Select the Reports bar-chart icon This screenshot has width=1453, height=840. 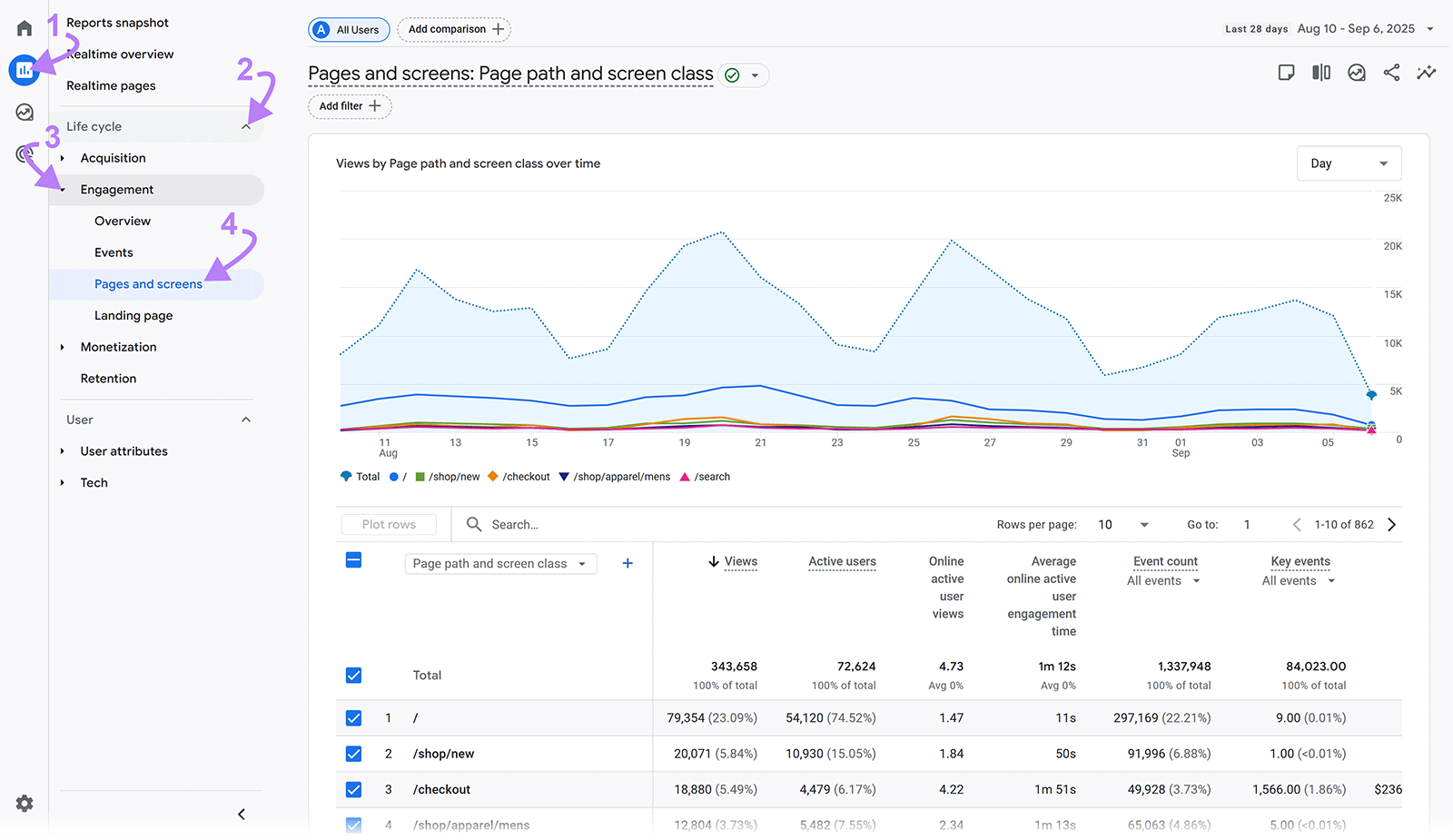[25, 70]
